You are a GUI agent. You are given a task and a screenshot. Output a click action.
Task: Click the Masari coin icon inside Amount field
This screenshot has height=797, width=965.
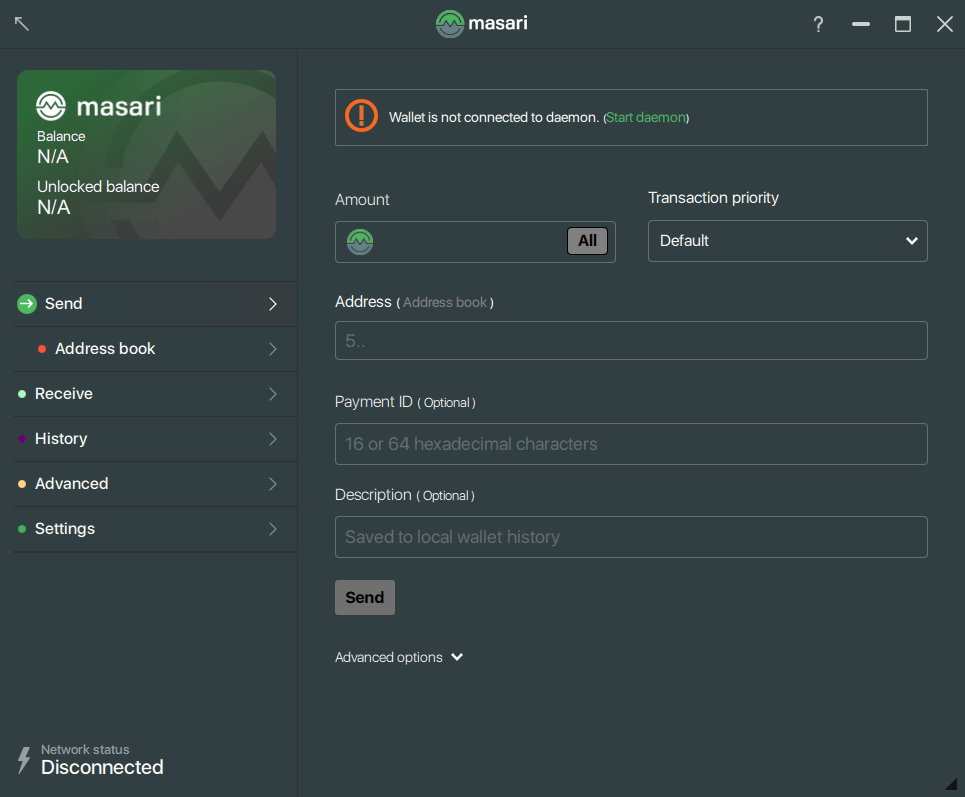(x=360, y=241)
